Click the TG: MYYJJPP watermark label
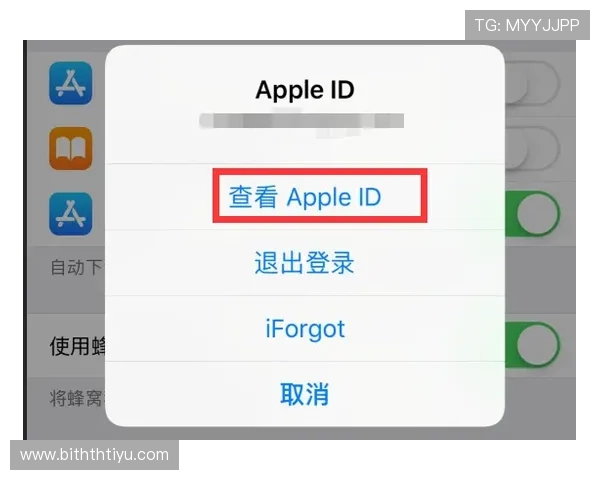The width and height of the screenshot is (600, 480). click(527, 25)
